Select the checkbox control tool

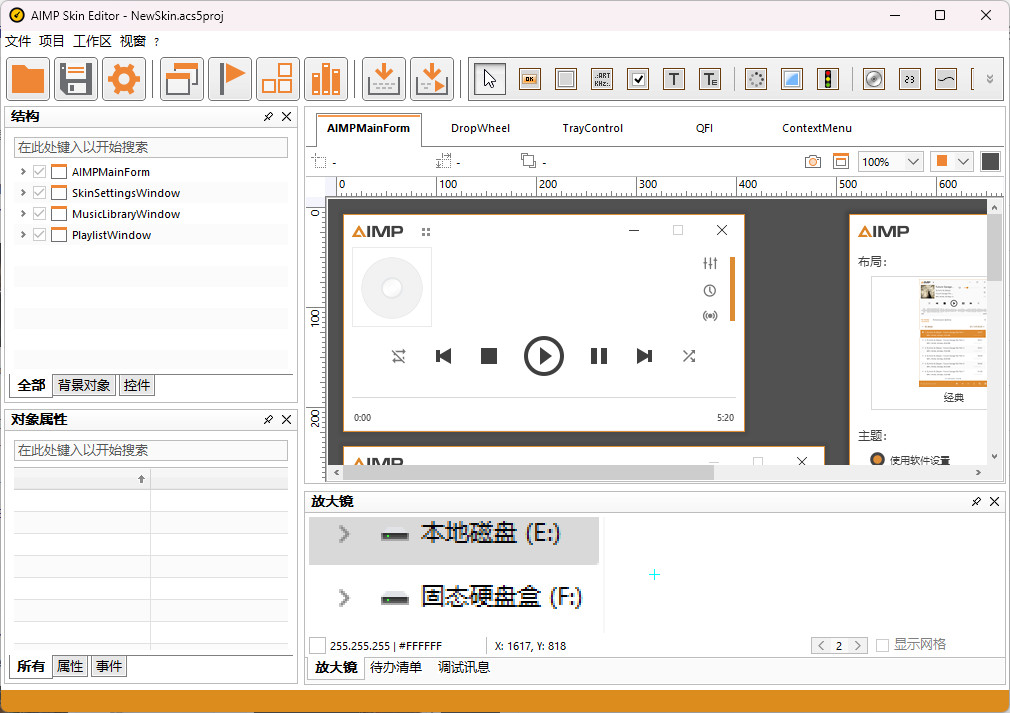(638, 79)
